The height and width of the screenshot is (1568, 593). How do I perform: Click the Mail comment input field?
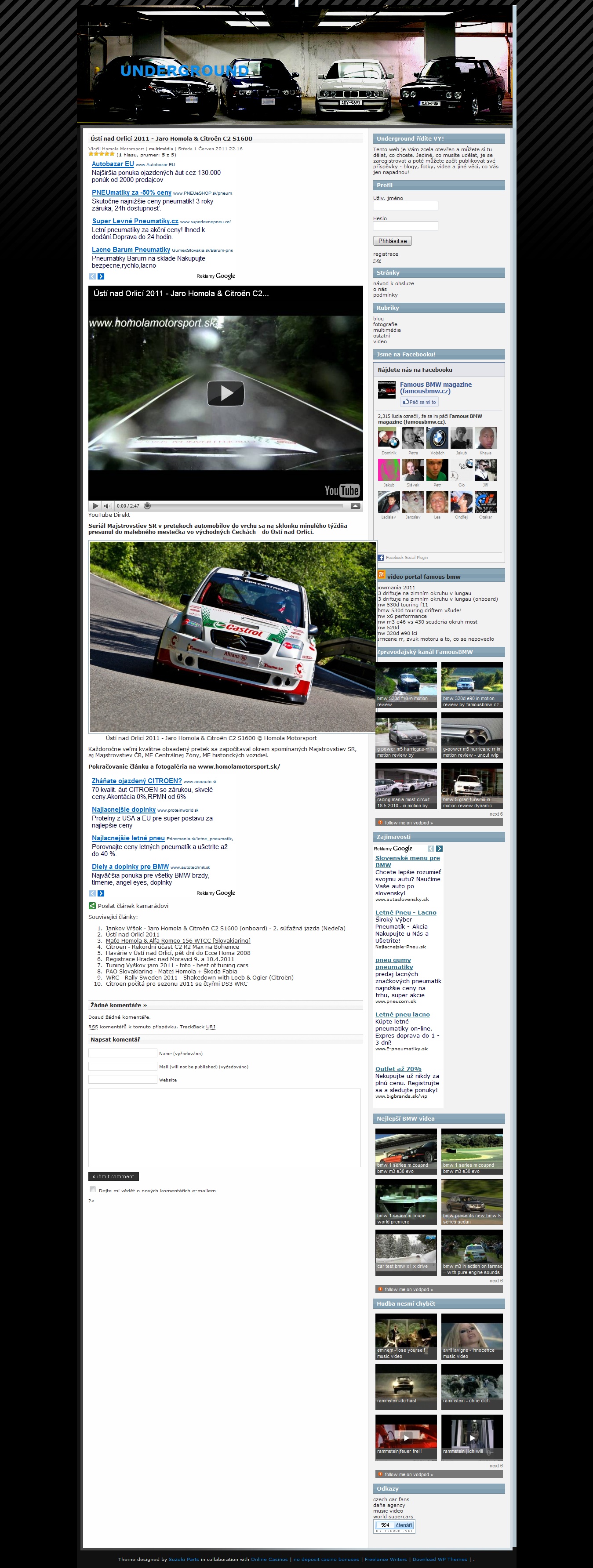click(x=122, y=1067)
